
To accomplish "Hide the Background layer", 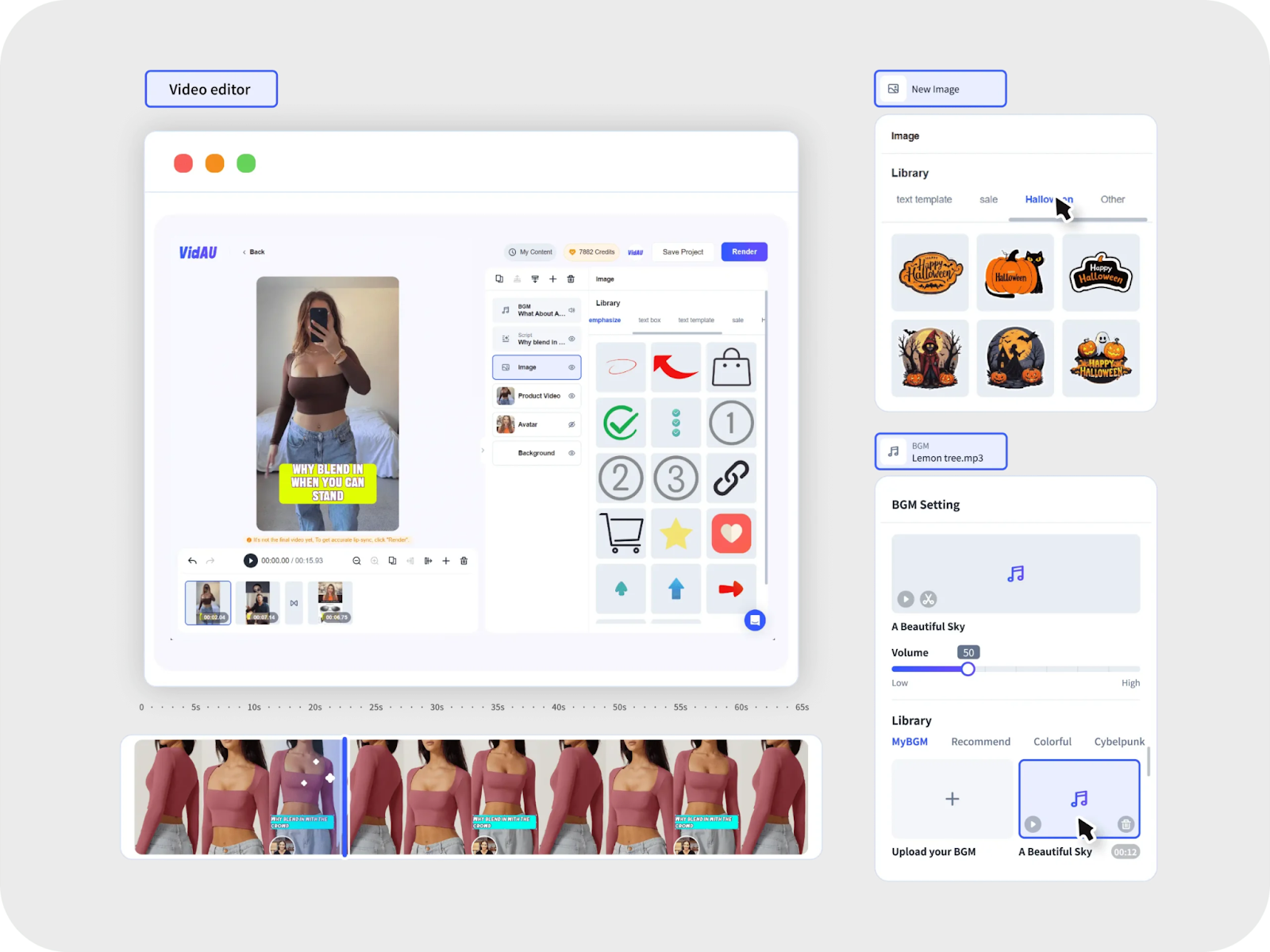I will [571, 453].
